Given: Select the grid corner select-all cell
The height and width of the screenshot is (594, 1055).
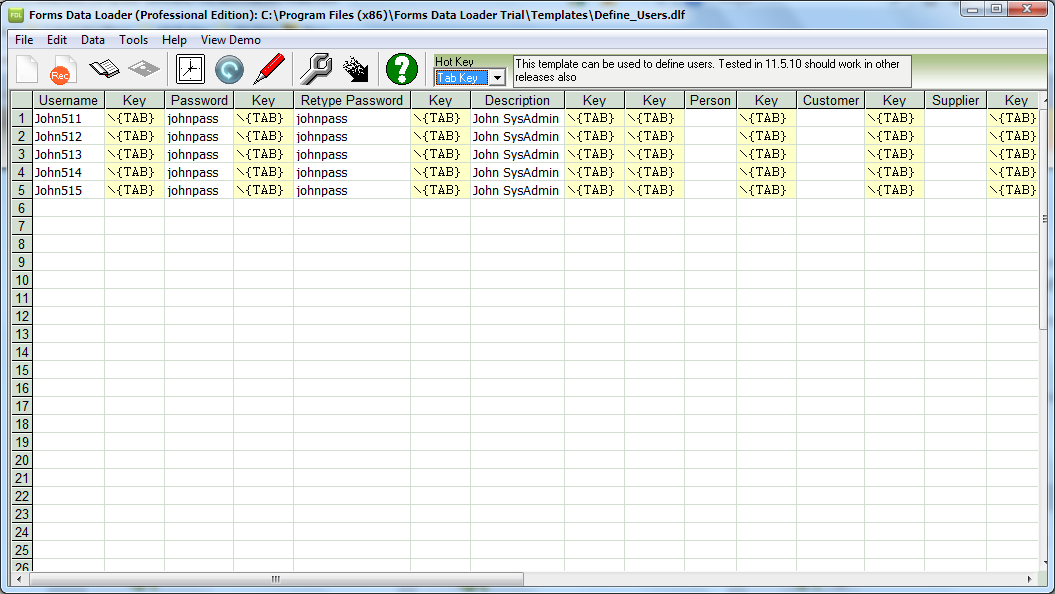Looking at the screenshot, I should tap(22, 100).
